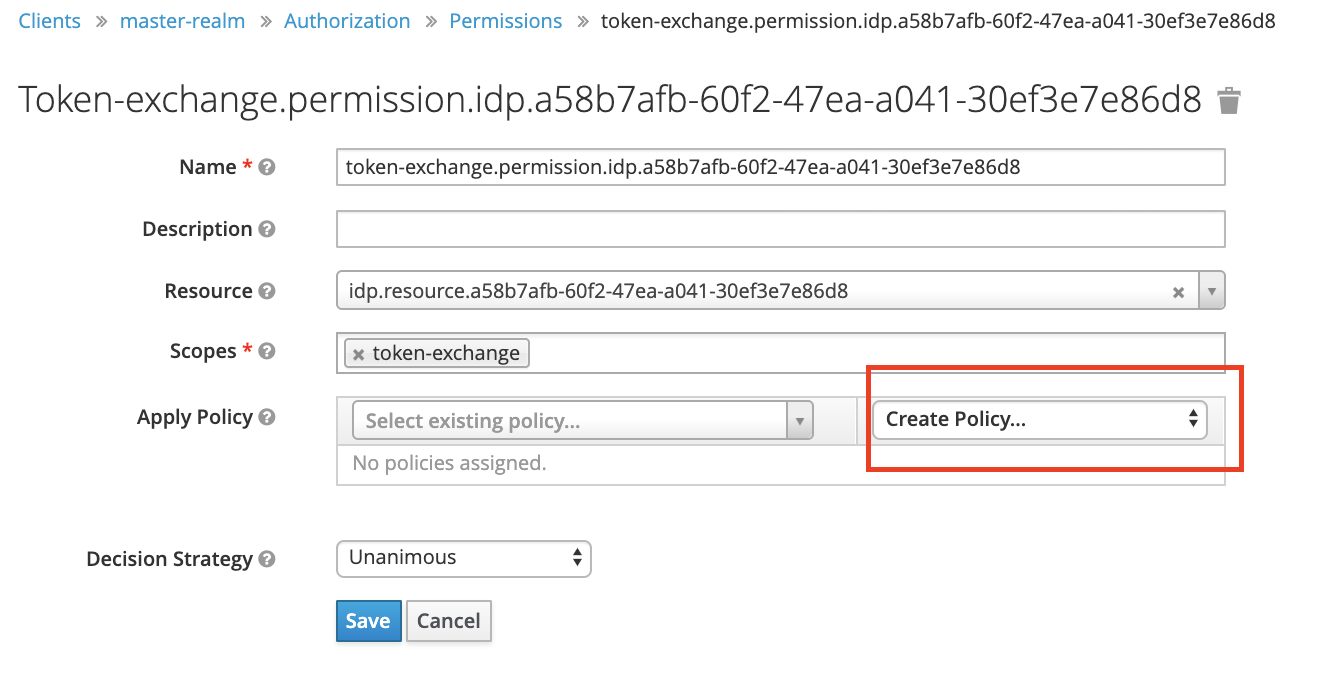Click help icon next to Decision Strategy
Viewport: 1344px width, 692px height.
[x=267, y=560]
